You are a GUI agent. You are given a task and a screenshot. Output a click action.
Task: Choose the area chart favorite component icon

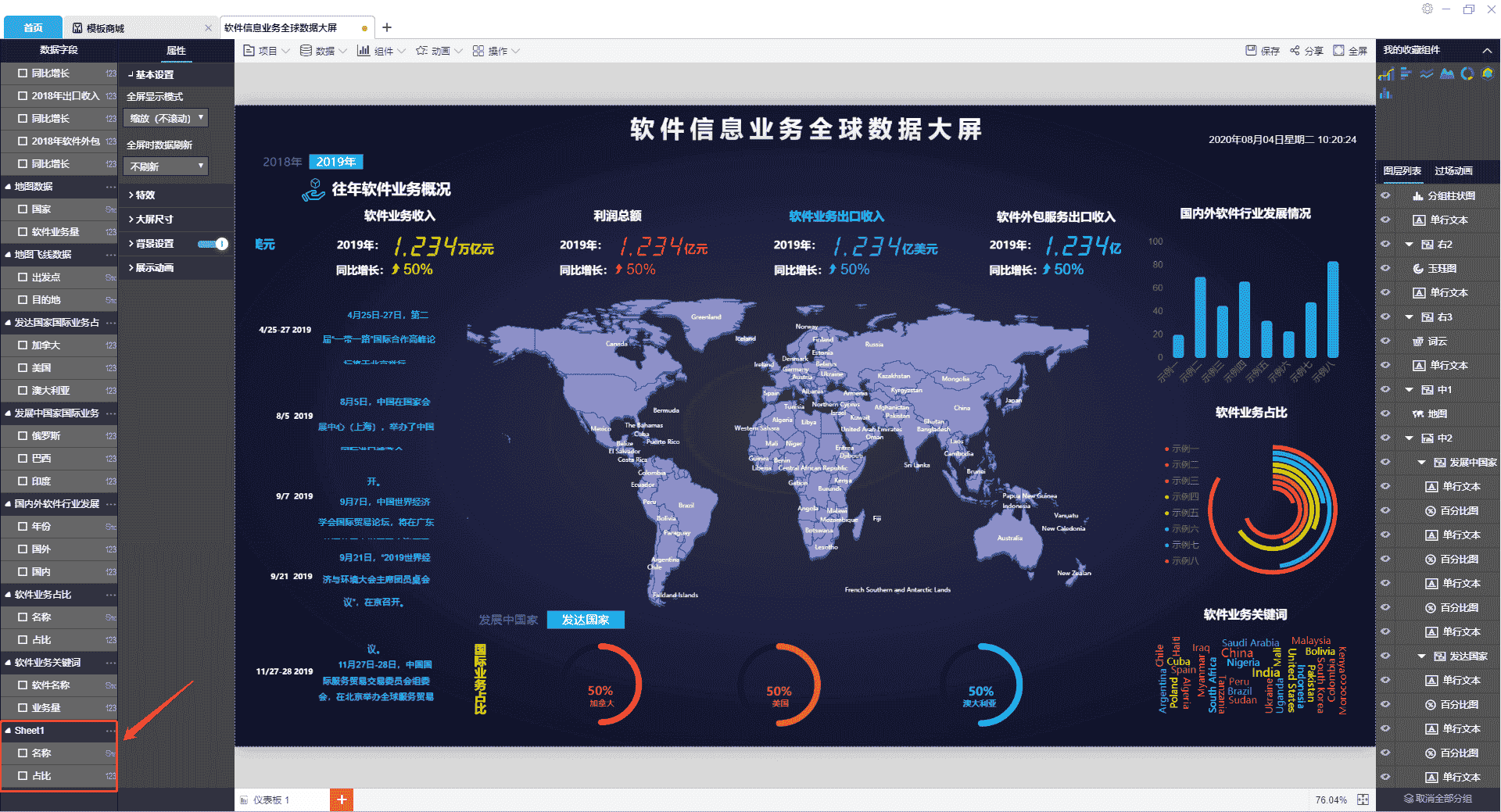click(1447, 73)
